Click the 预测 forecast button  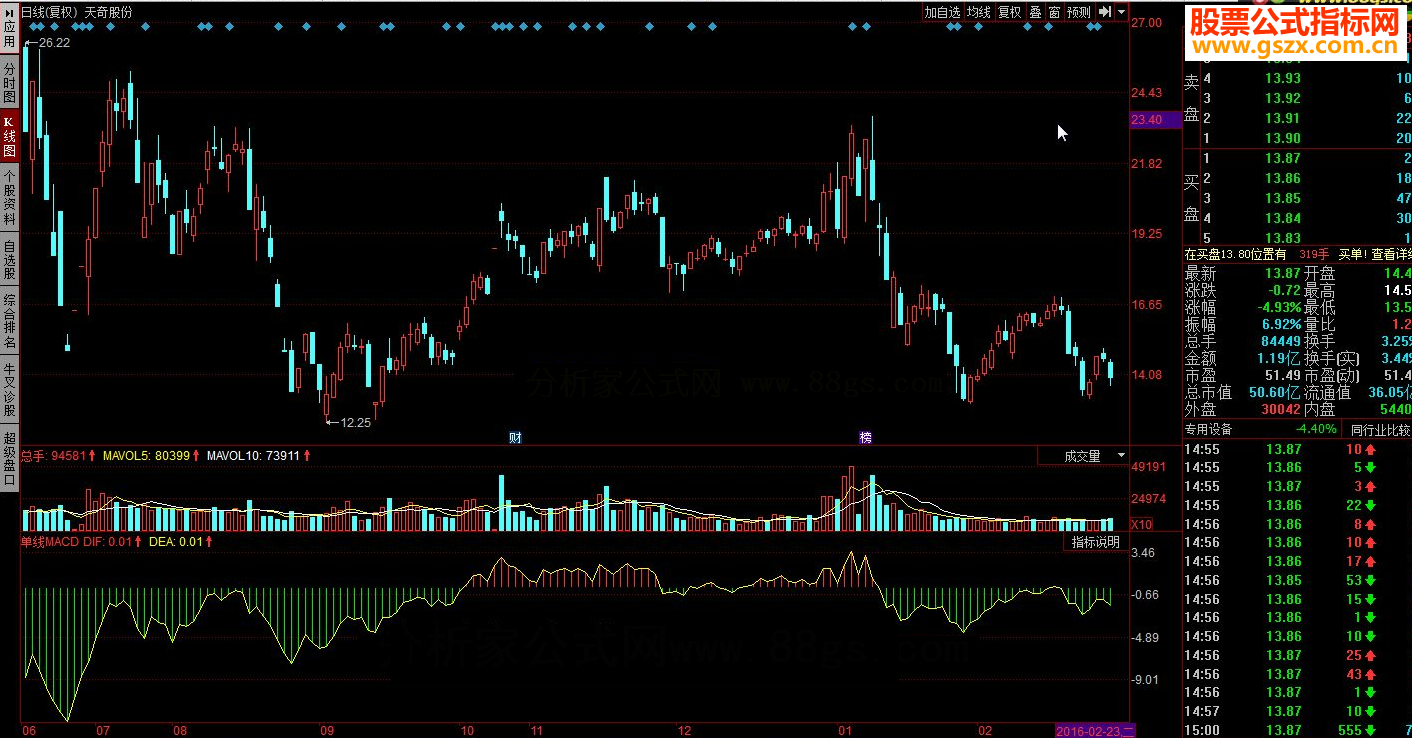tap(1079, 12)
